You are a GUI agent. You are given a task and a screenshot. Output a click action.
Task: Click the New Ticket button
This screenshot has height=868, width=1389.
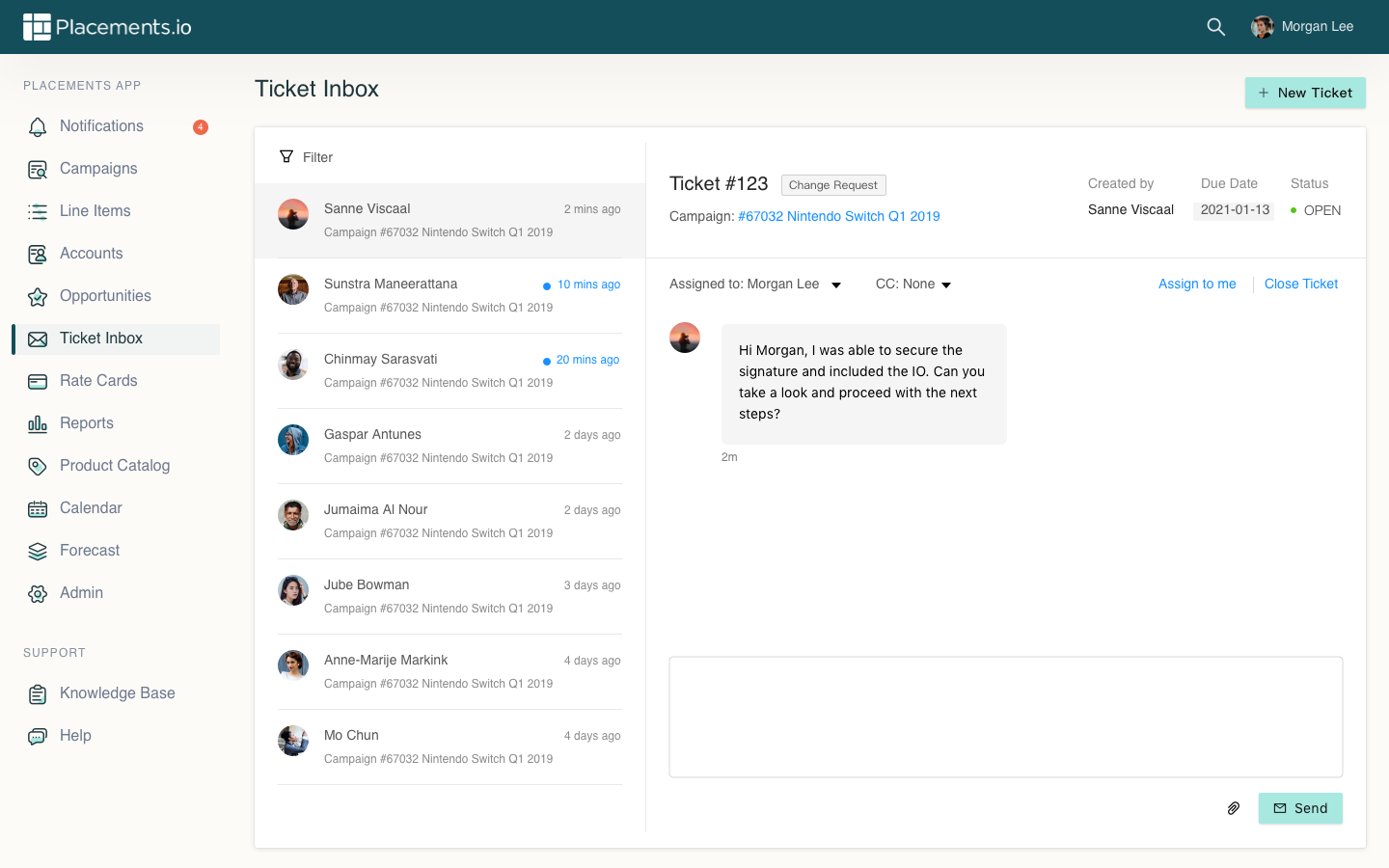click(1304, 93)
